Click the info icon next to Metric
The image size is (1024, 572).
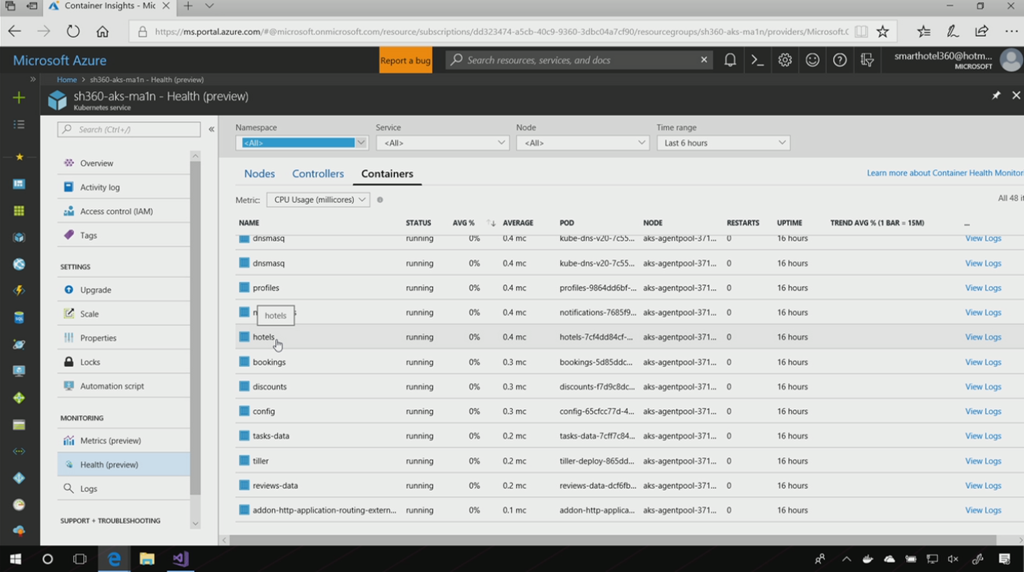[x=380, y=200]
